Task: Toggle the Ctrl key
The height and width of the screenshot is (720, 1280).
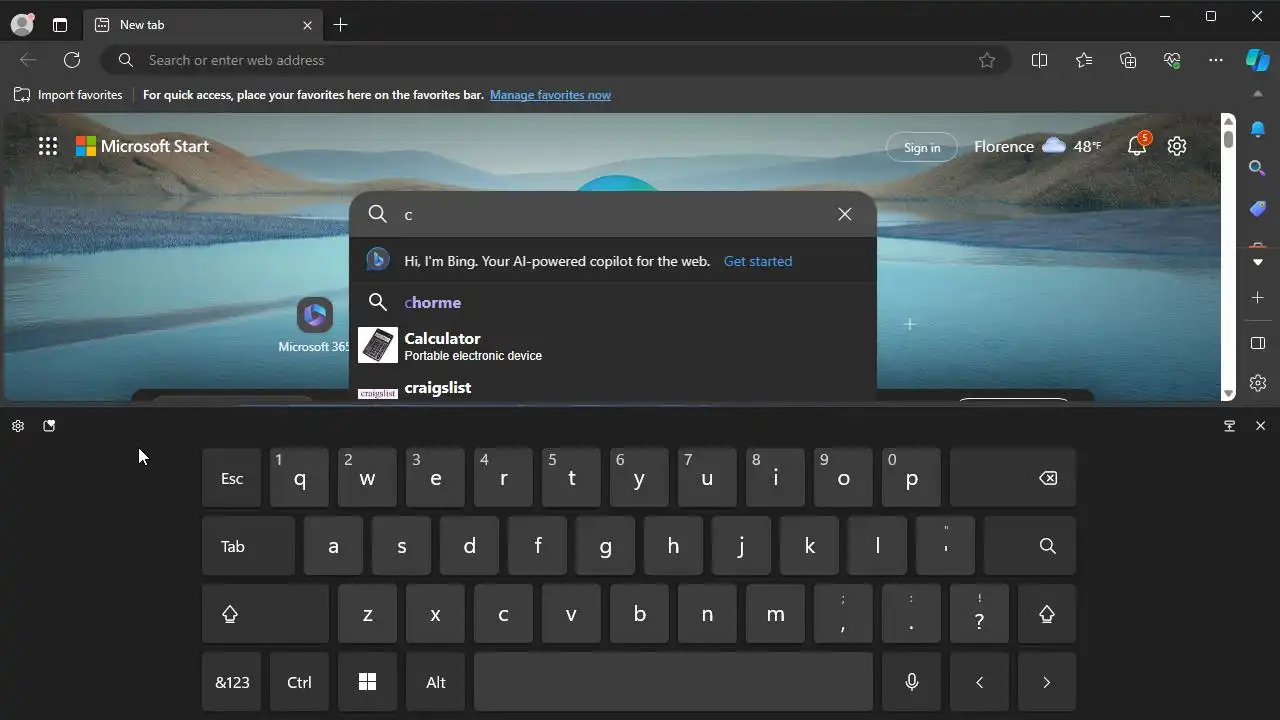Action: point(299,682)
